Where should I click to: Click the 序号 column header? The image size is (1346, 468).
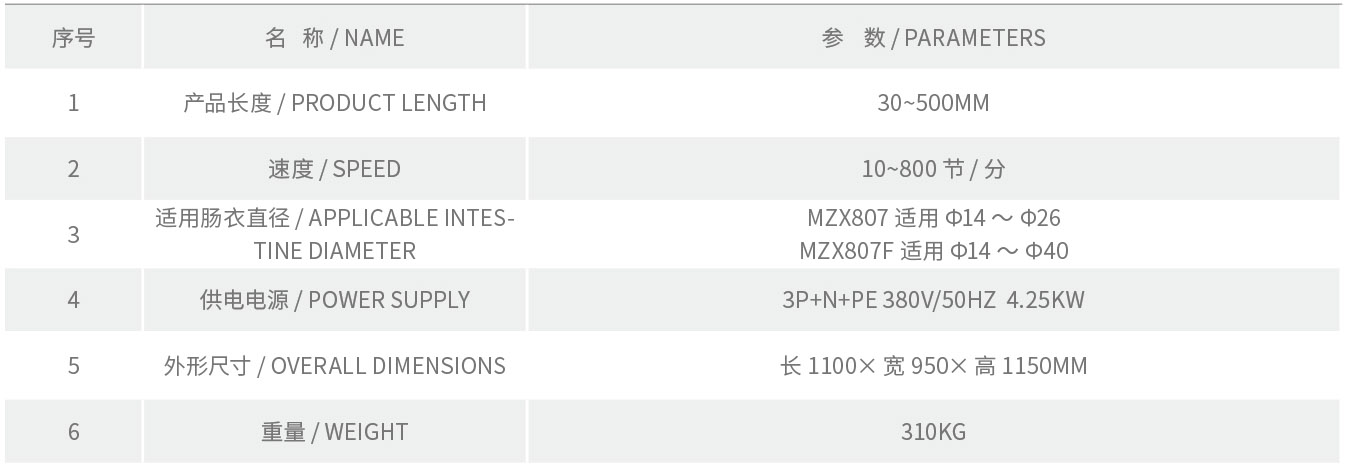(x=73, y=38)
